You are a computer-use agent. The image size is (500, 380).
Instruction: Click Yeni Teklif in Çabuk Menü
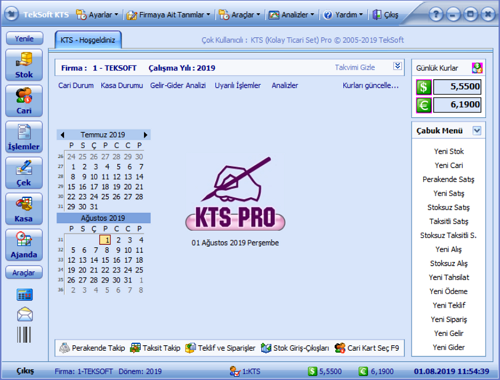(449, 305)
